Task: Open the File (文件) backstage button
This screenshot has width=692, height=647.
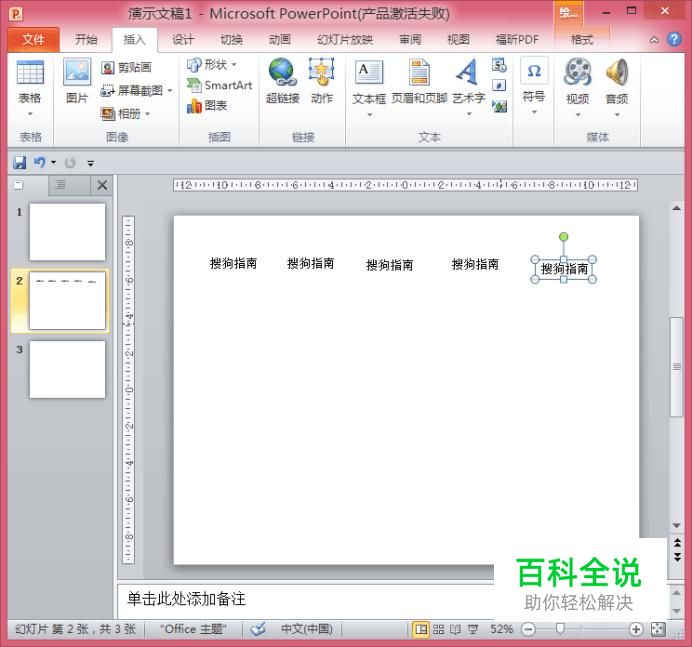Action: point(33,40)
